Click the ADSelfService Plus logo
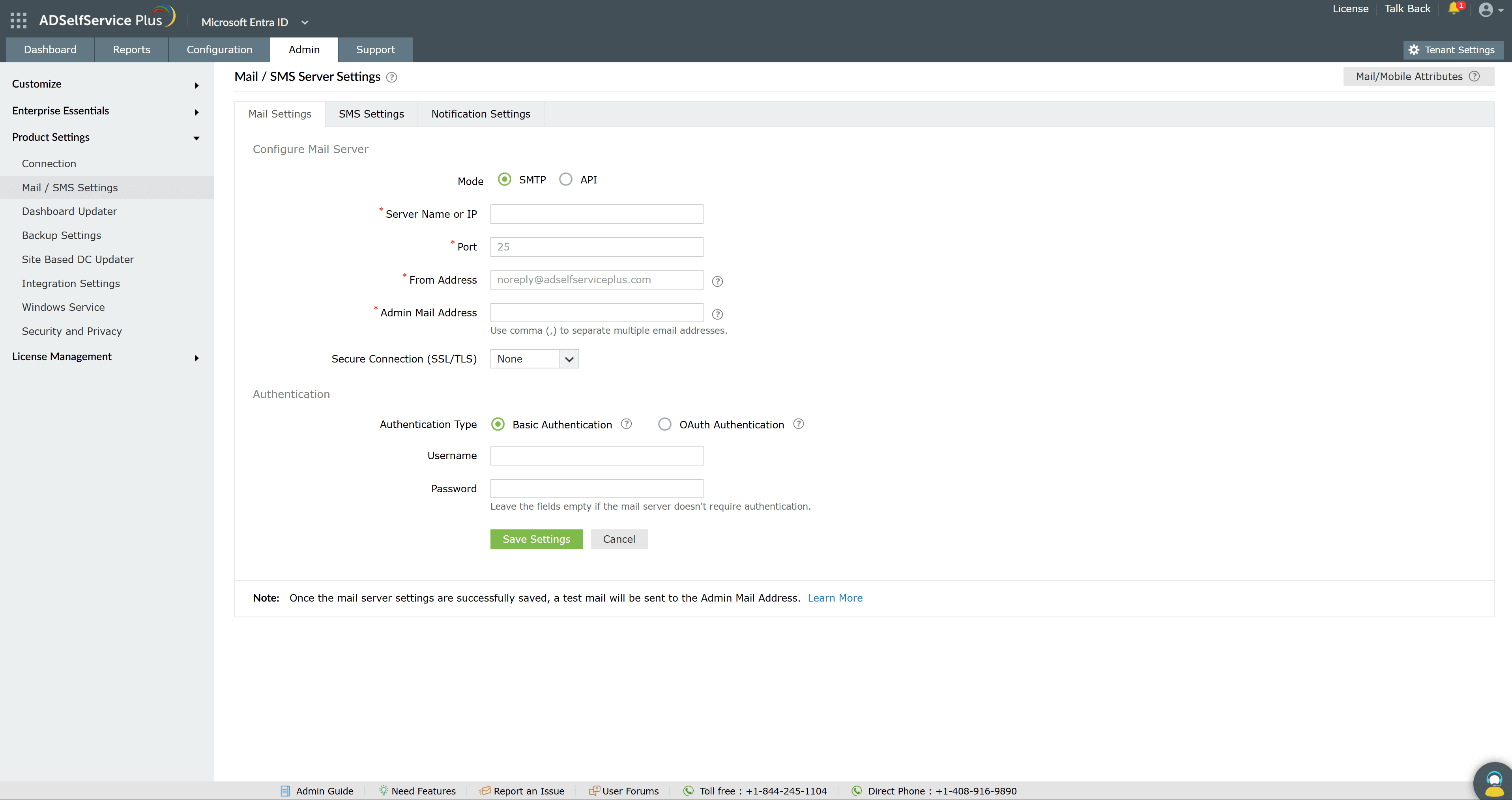 [107, 18]
